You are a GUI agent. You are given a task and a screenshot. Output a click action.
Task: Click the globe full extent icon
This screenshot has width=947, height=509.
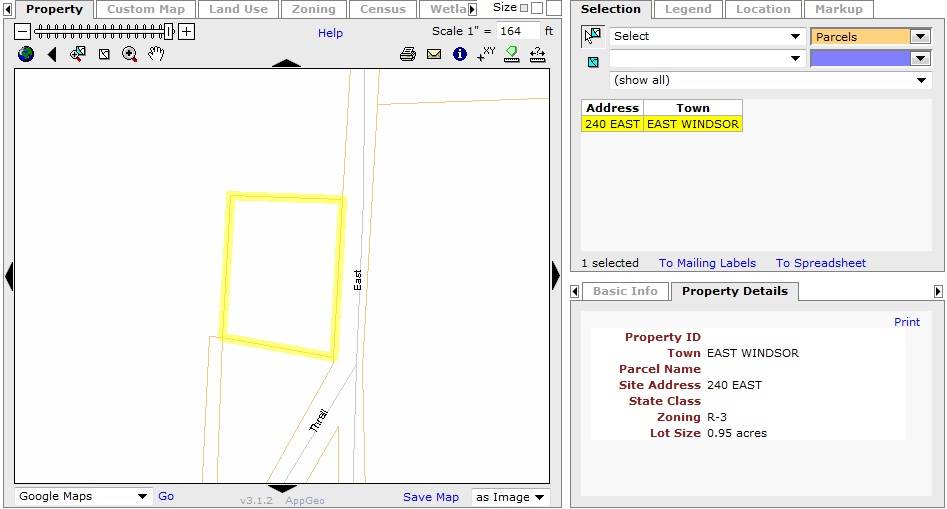tap(26, 54)
